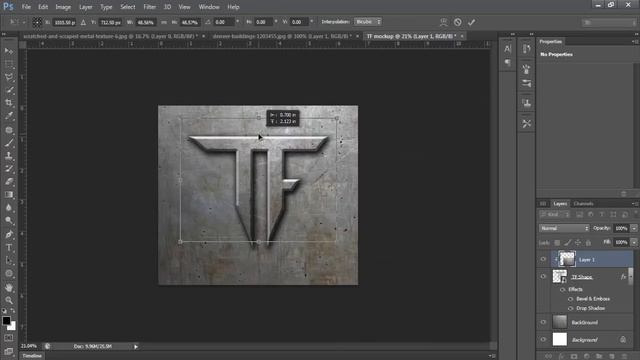The height and width of the screenshot is (360, 640).
Task: Select Layer 1 thumbnail
Action: pos(567,259)
